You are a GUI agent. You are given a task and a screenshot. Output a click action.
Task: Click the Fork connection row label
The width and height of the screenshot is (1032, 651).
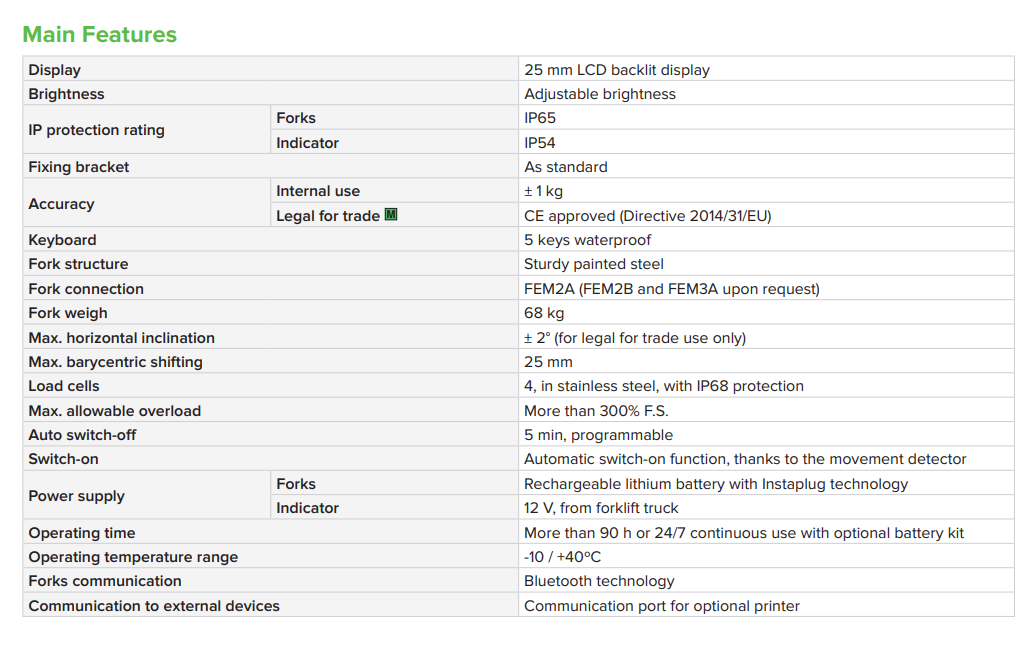coord(86,289)
